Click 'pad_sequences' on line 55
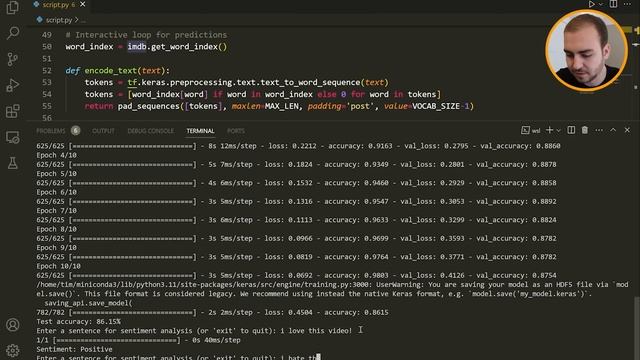 tap(149, 106)
